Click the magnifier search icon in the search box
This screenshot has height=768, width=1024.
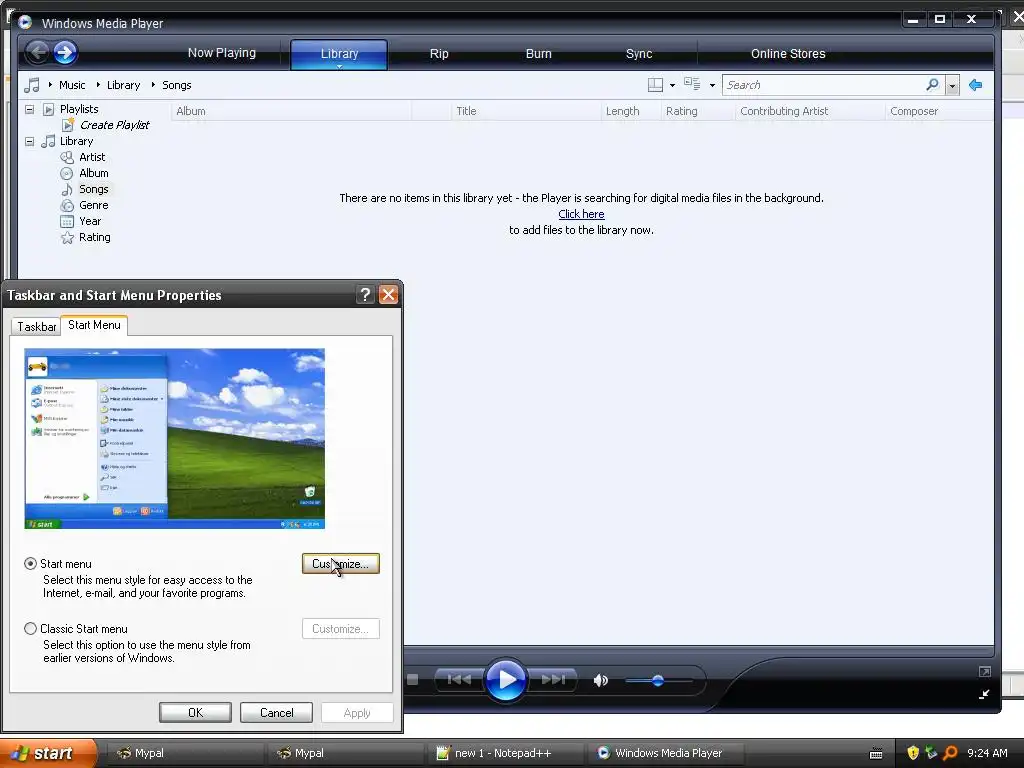(x=932, y=84)
